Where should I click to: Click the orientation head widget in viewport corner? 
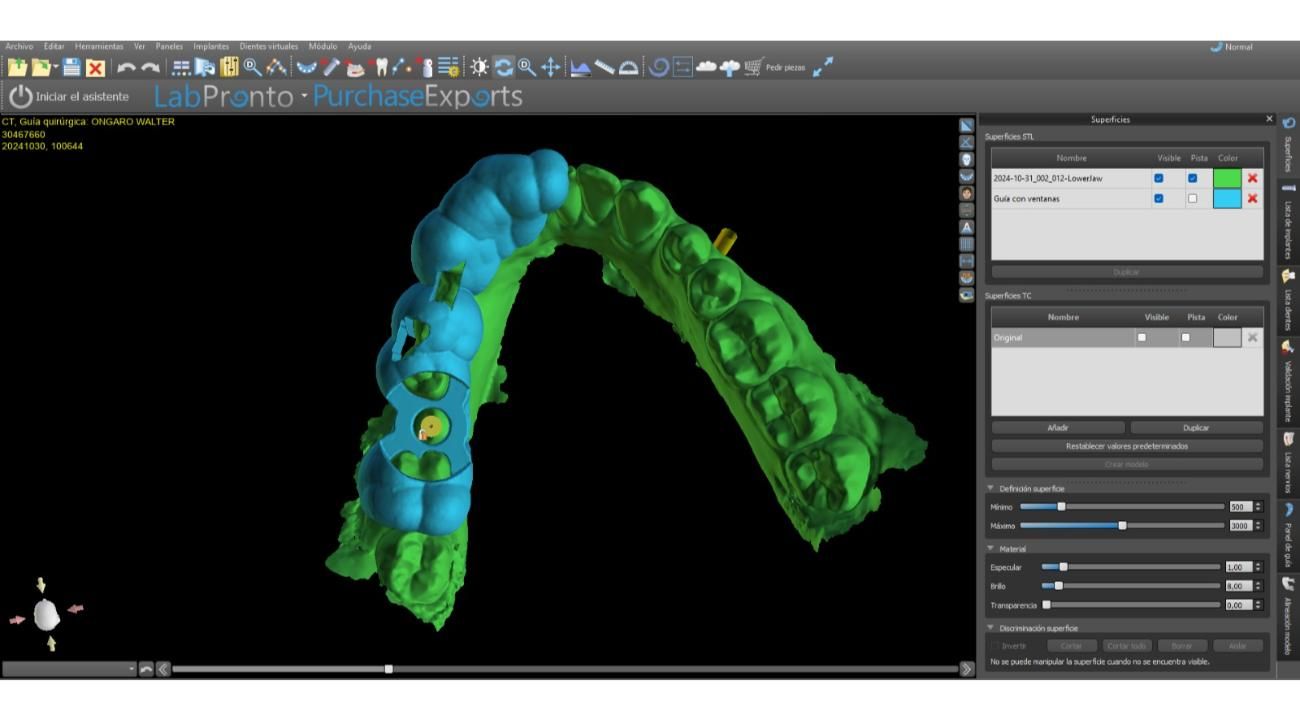click(x=46, y=614)
